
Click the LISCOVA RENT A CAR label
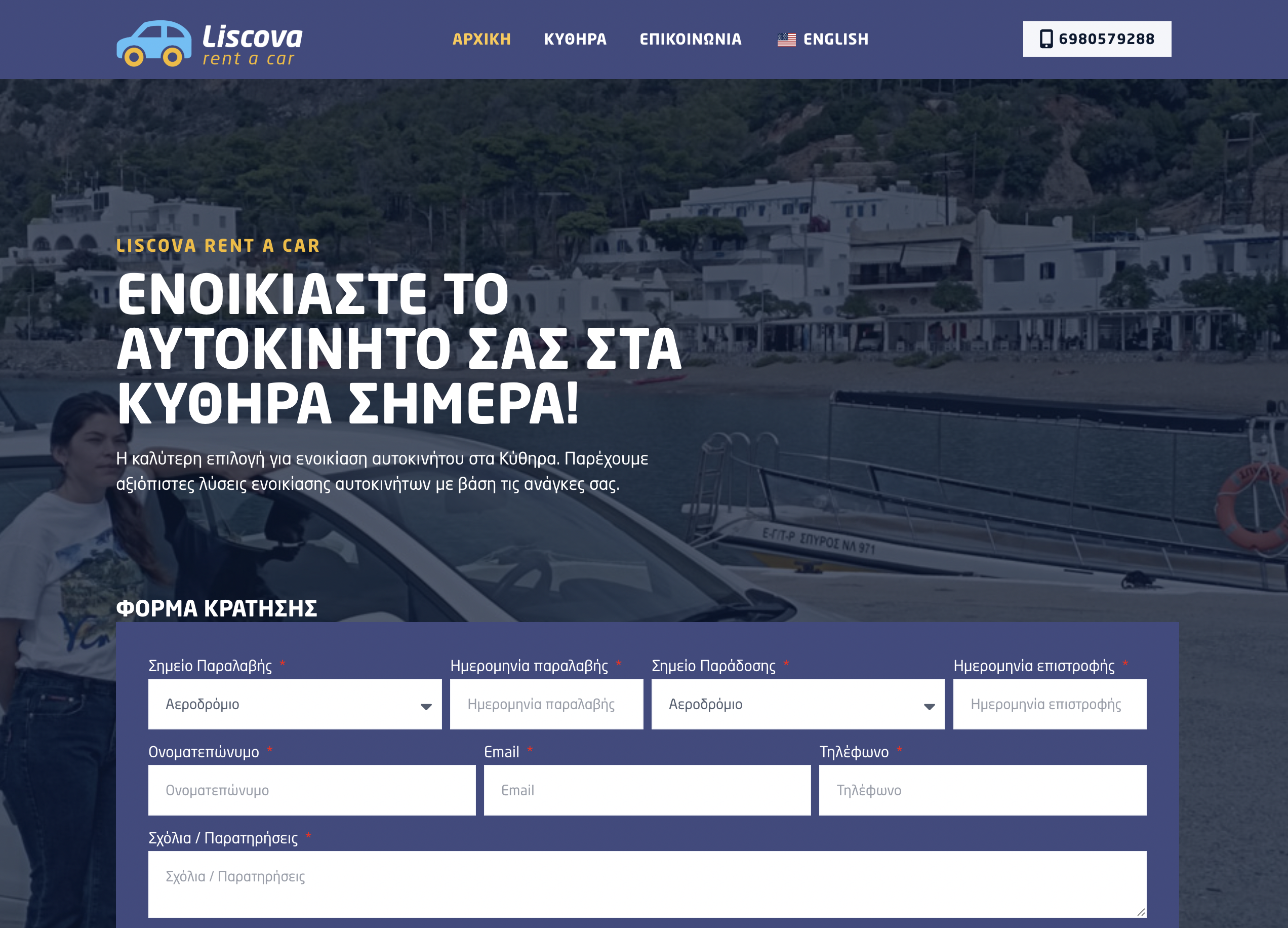(x=218, y=246)
